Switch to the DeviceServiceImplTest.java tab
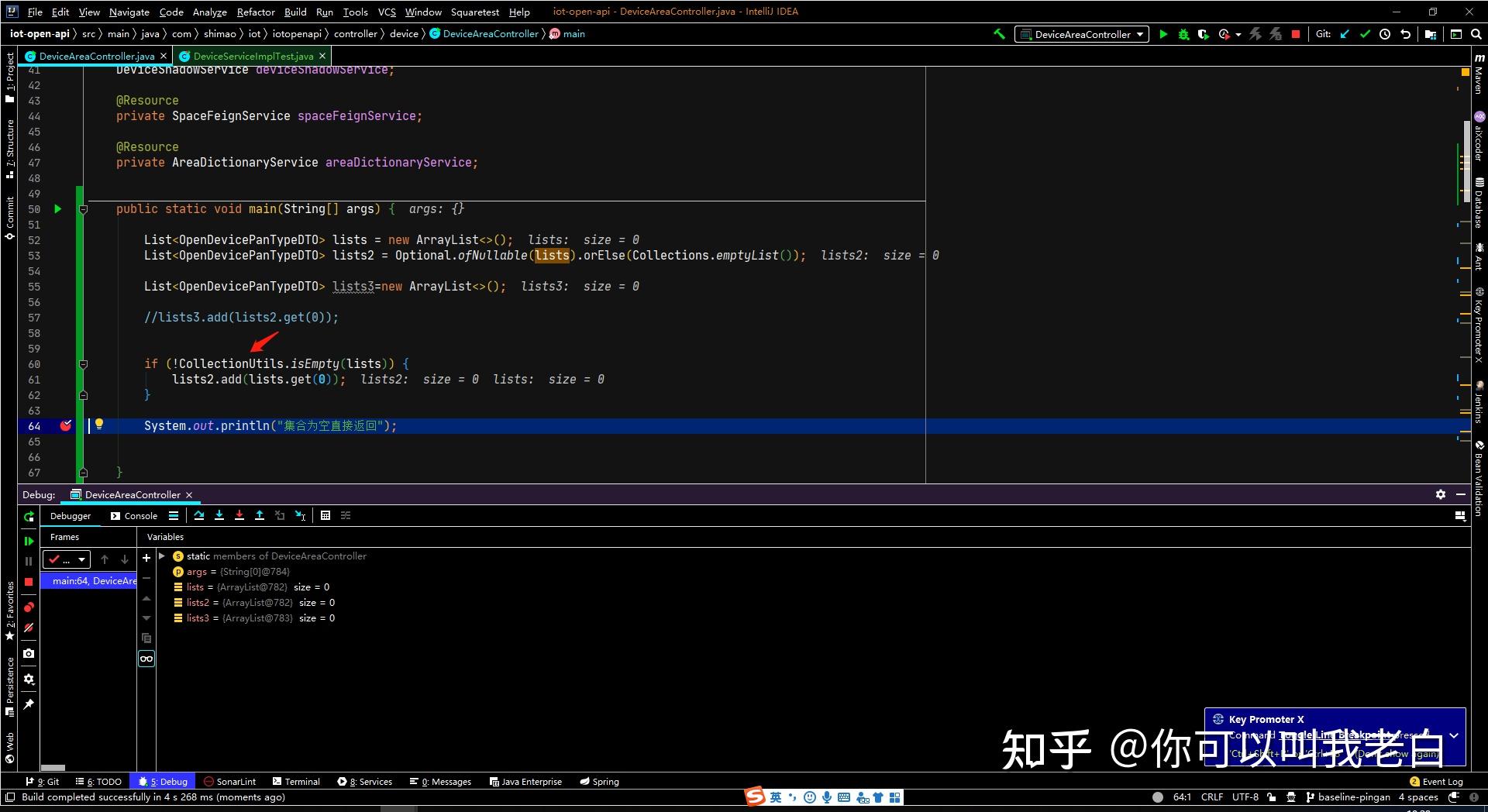 point(253,56)
